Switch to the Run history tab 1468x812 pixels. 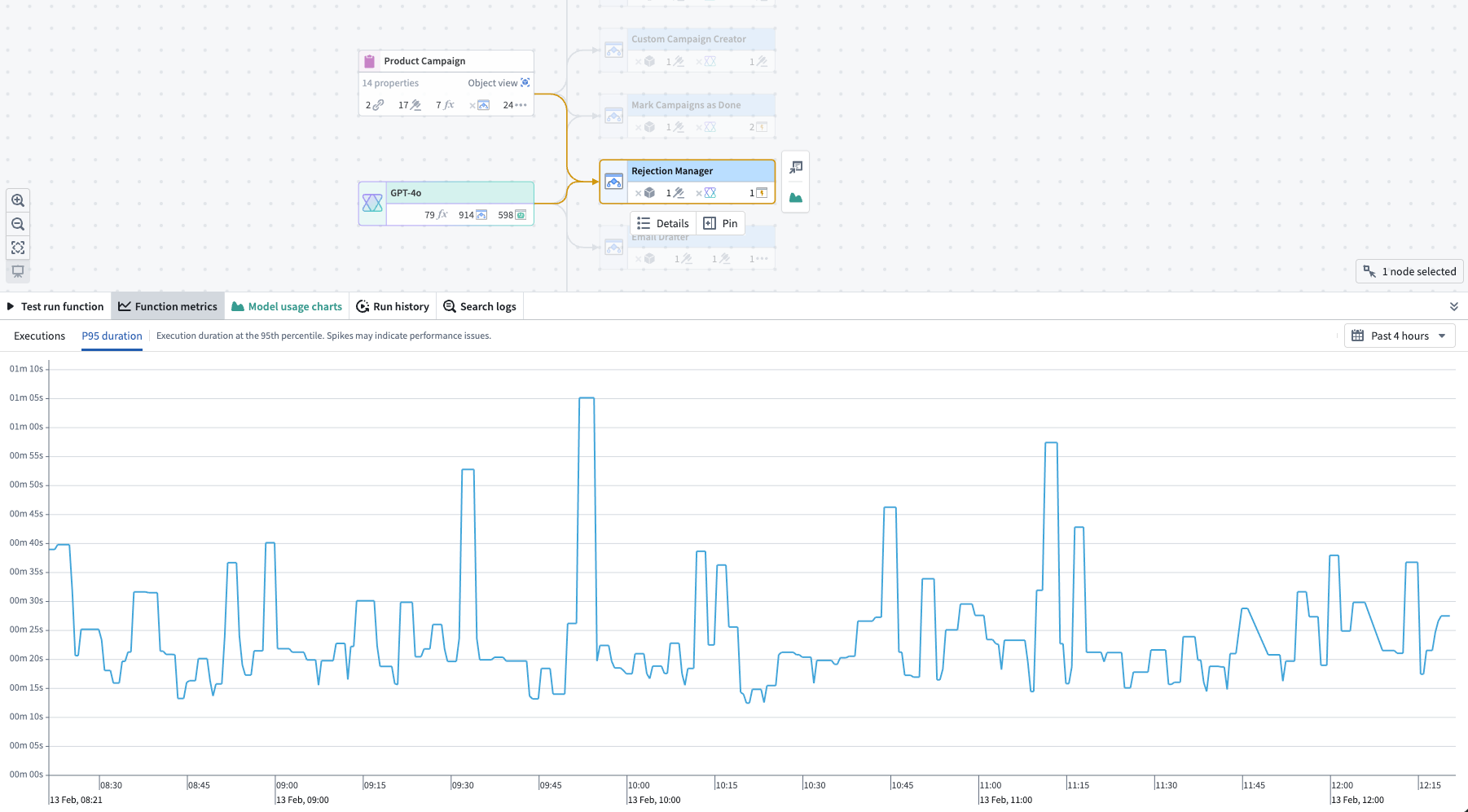pyautogui.click(x=392, y=306)
